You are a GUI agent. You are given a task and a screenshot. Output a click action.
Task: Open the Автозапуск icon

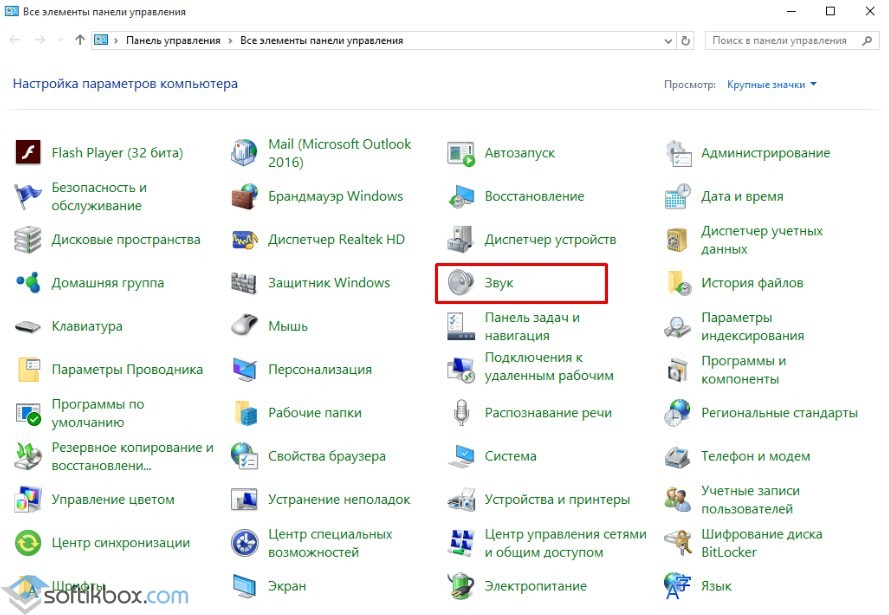pos(461,153)
